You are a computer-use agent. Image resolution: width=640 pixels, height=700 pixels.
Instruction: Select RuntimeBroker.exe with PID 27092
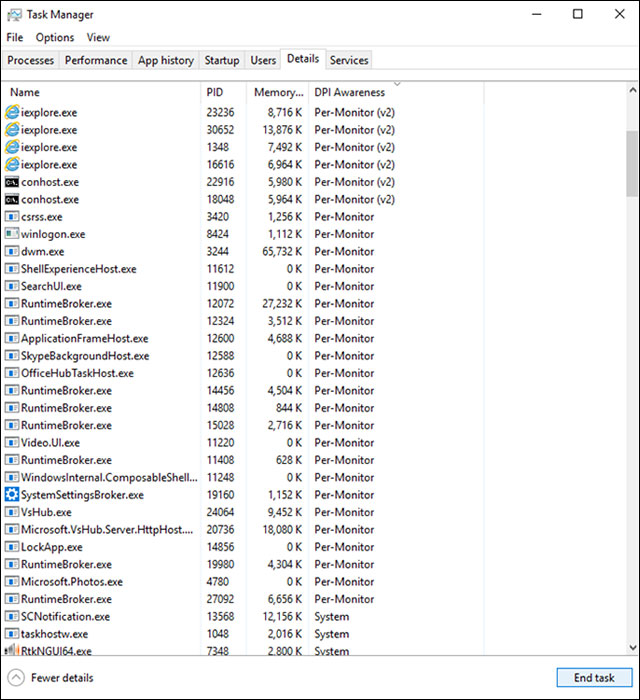point(243,599)
